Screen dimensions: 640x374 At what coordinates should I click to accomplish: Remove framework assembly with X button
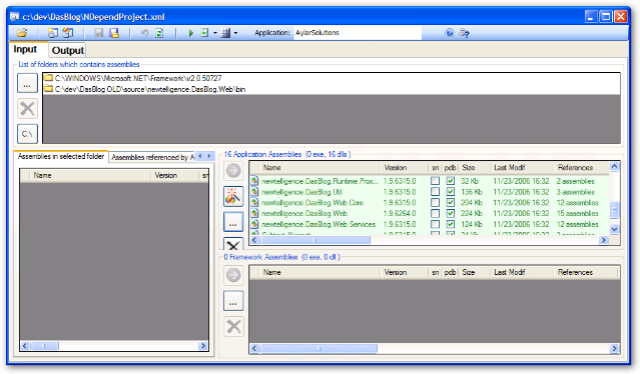click(x=233, y=327)
